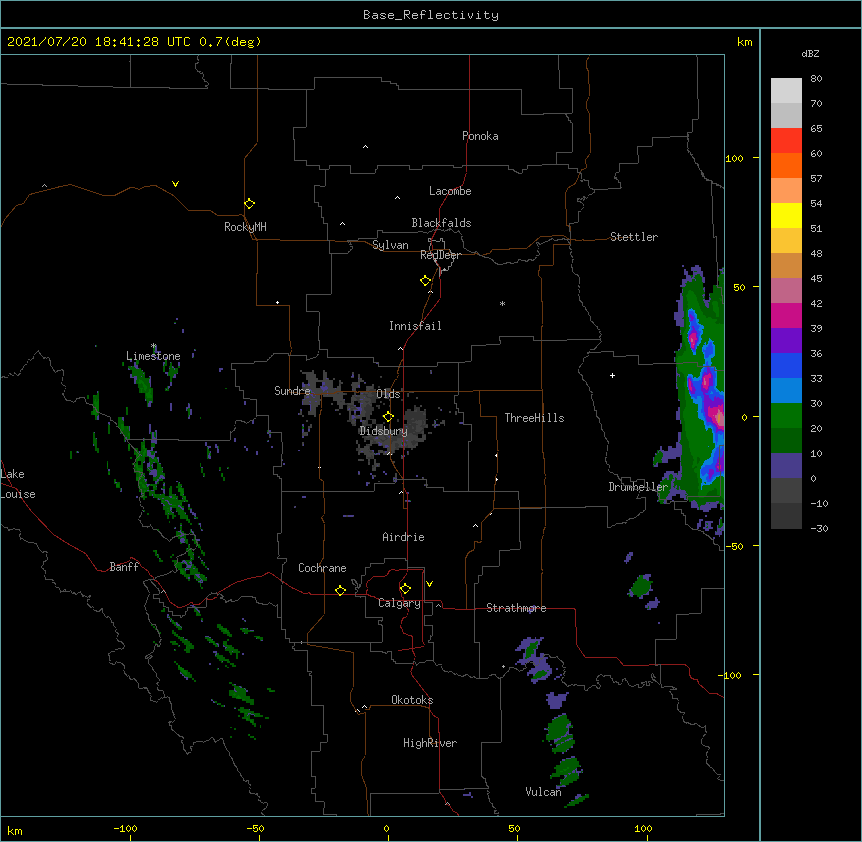Screen dimensions: 862x842
Task: Select the Drumheller label
Action: point(638,487)
